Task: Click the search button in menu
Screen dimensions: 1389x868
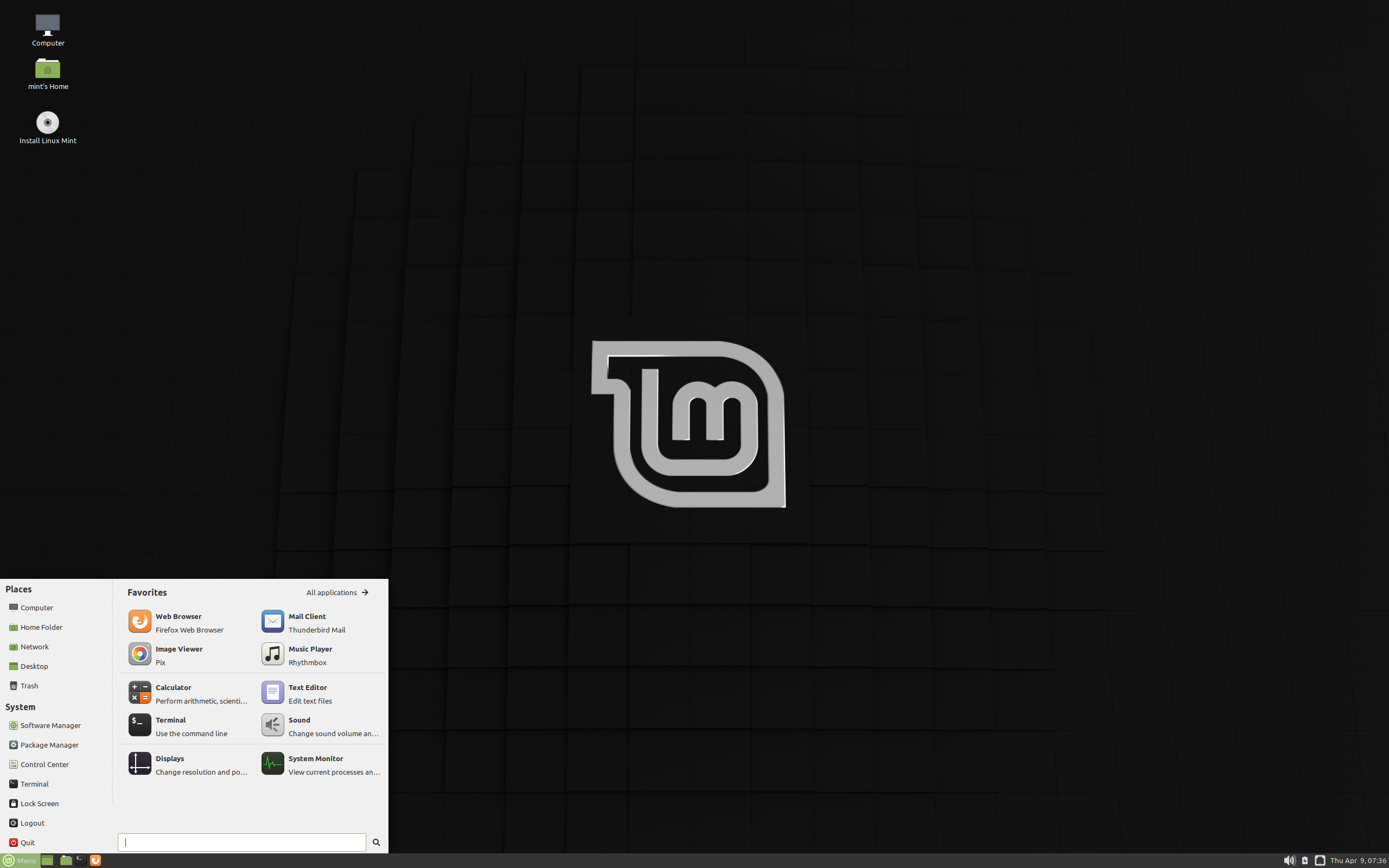Action: coord(377,841)
